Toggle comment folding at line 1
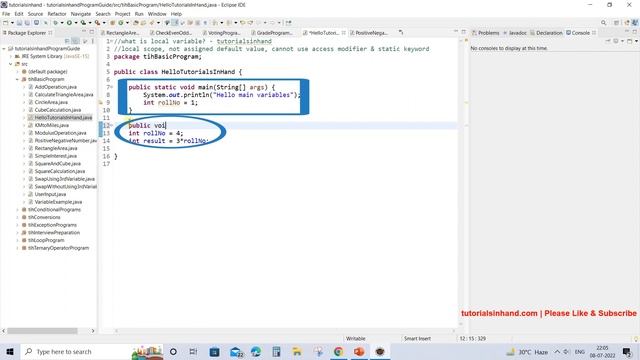 [111, 41]
